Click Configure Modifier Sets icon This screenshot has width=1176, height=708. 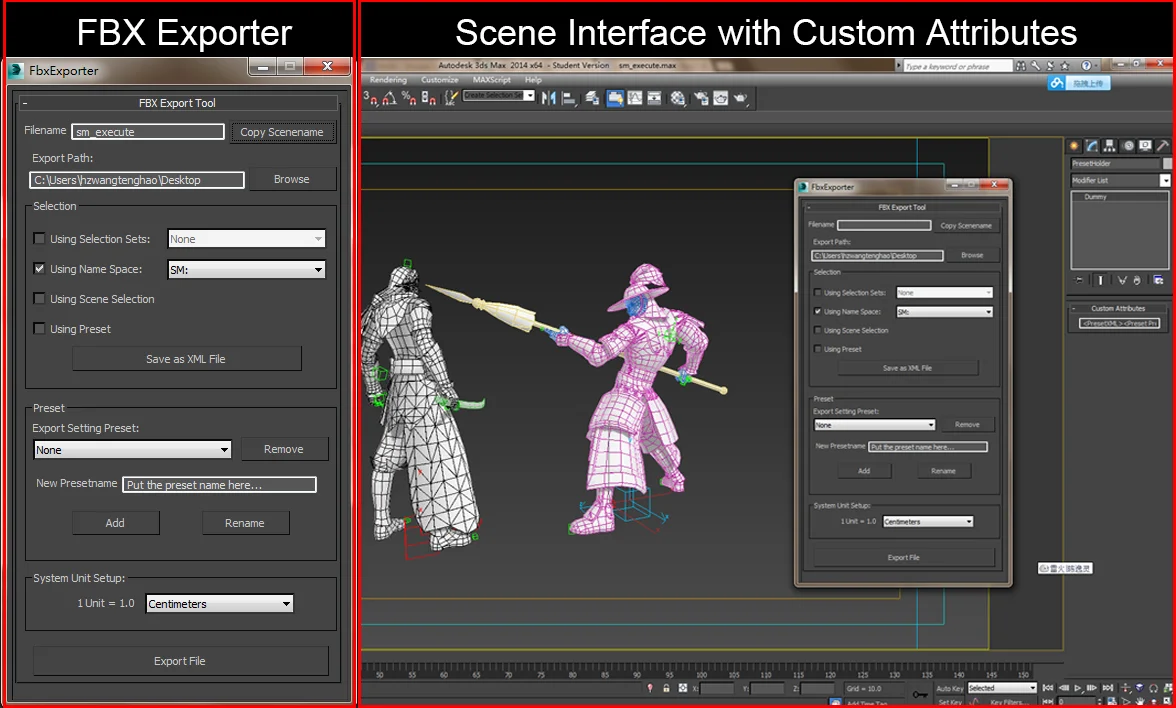1159,280
